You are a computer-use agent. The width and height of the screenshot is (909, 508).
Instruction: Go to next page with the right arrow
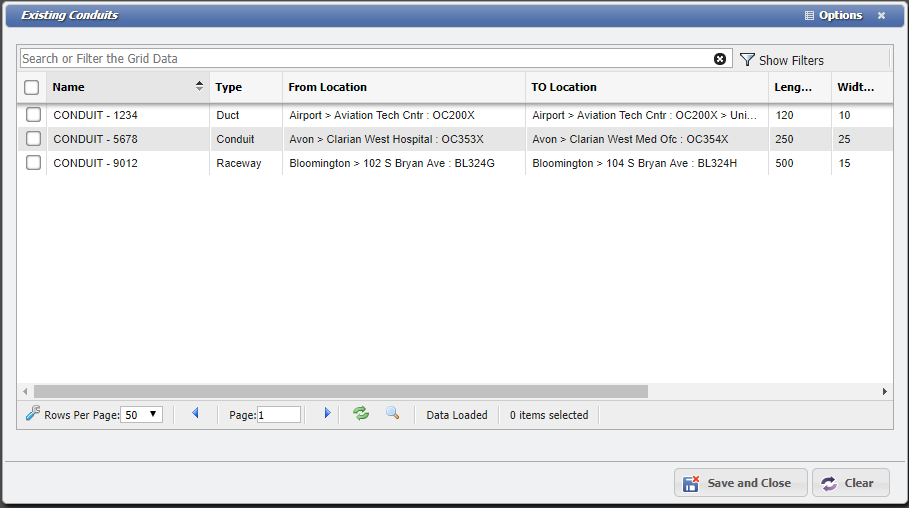click(328, 413)
